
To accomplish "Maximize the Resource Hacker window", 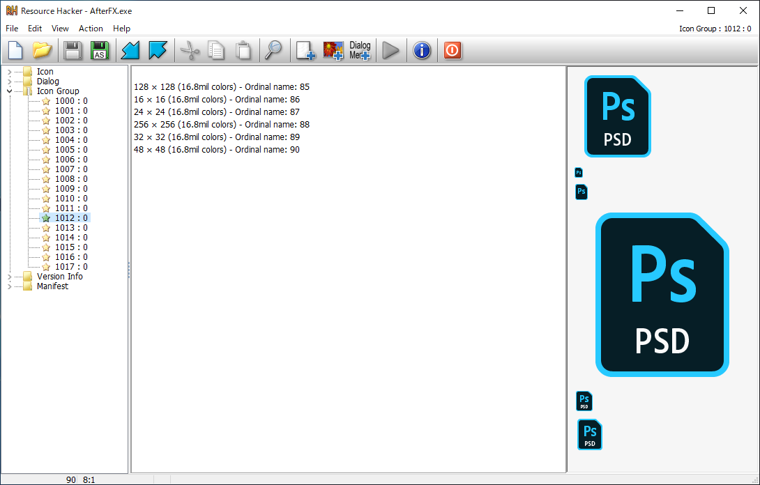I will click(711, 10).
